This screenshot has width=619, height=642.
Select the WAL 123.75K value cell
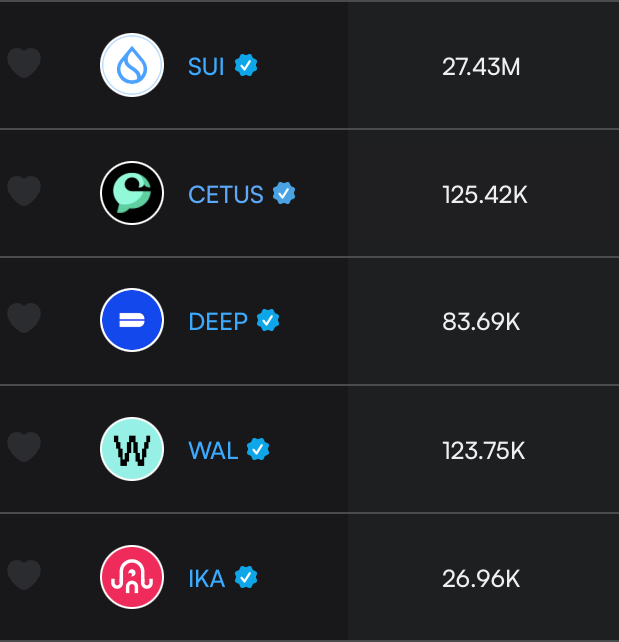click(x=483, y=450)
